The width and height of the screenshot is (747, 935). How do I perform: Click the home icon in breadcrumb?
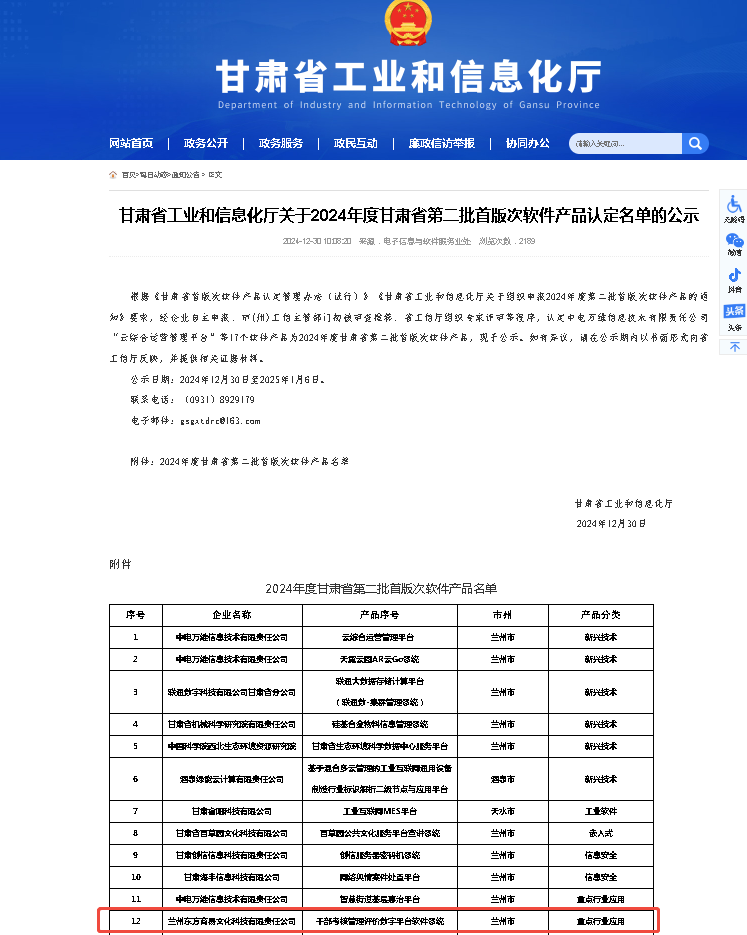[113, 175]
